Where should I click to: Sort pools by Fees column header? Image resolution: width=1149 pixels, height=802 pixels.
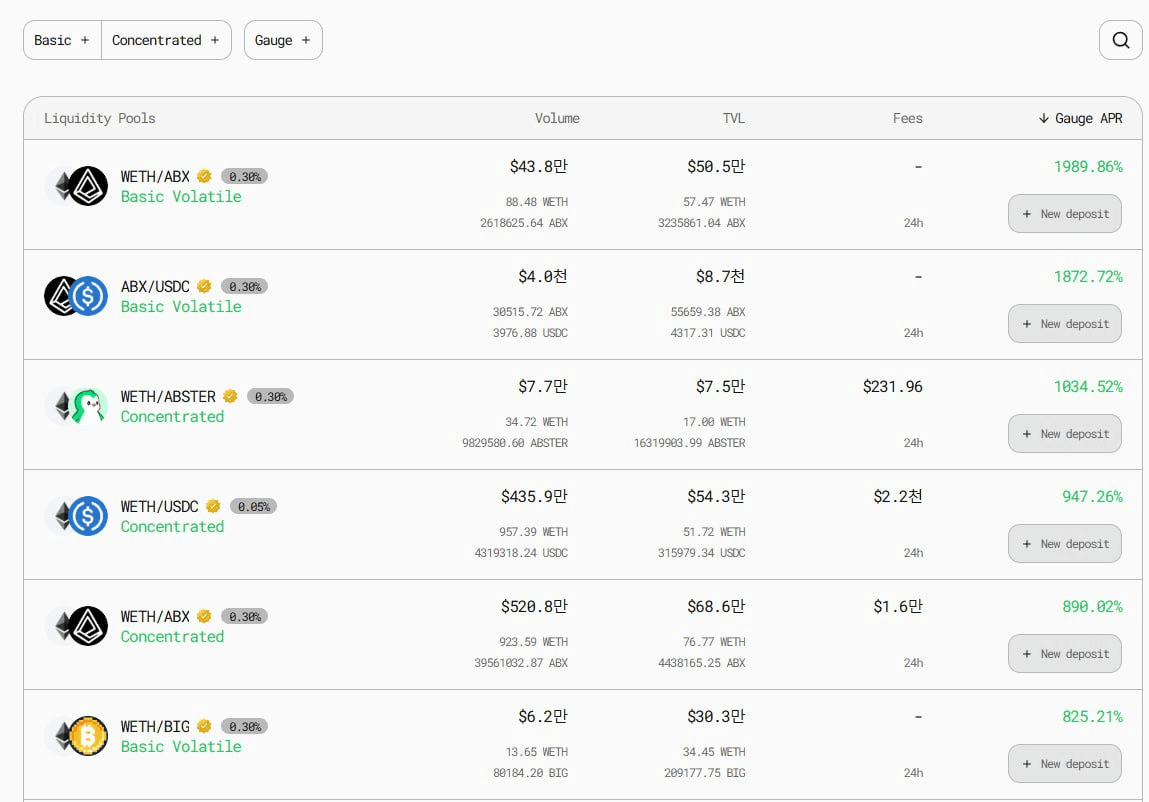[x=907, y=118]
